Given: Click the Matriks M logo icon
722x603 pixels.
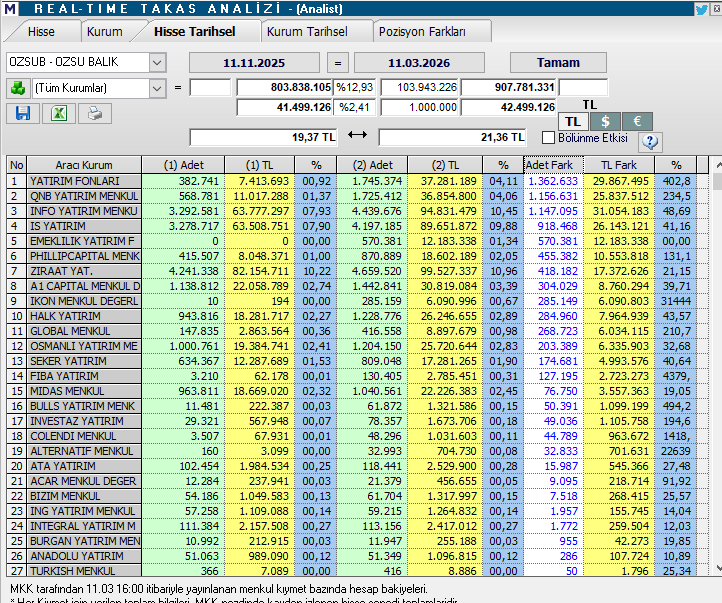Looking at the screenshot, I should pos(9,8).
